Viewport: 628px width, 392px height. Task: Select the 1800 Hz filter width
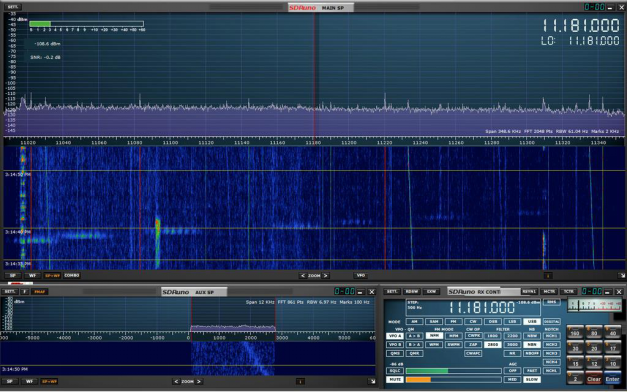(x=493, y=336)
